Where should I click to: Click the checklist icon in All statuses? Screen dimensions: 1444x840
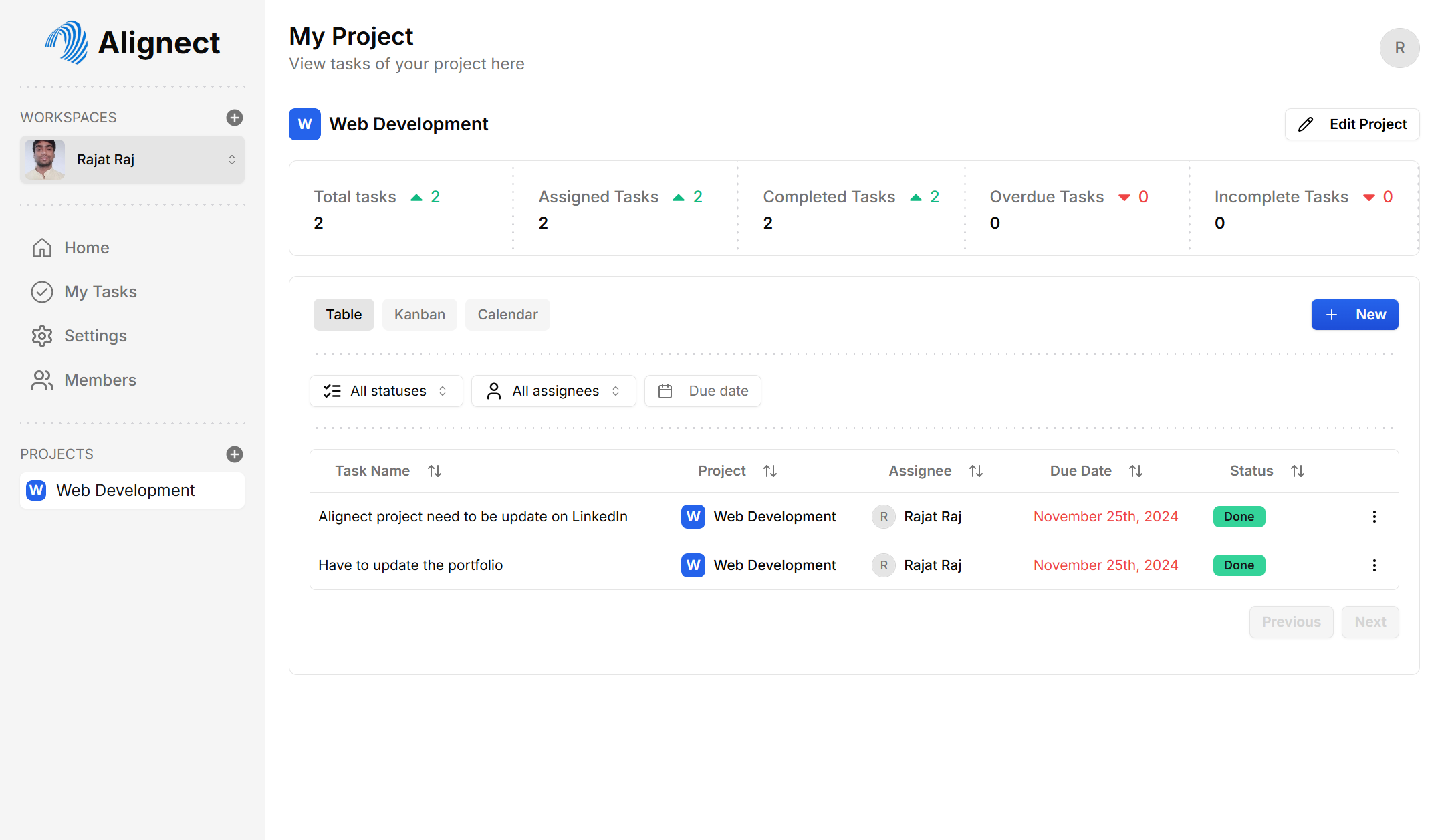coord(332,391)
